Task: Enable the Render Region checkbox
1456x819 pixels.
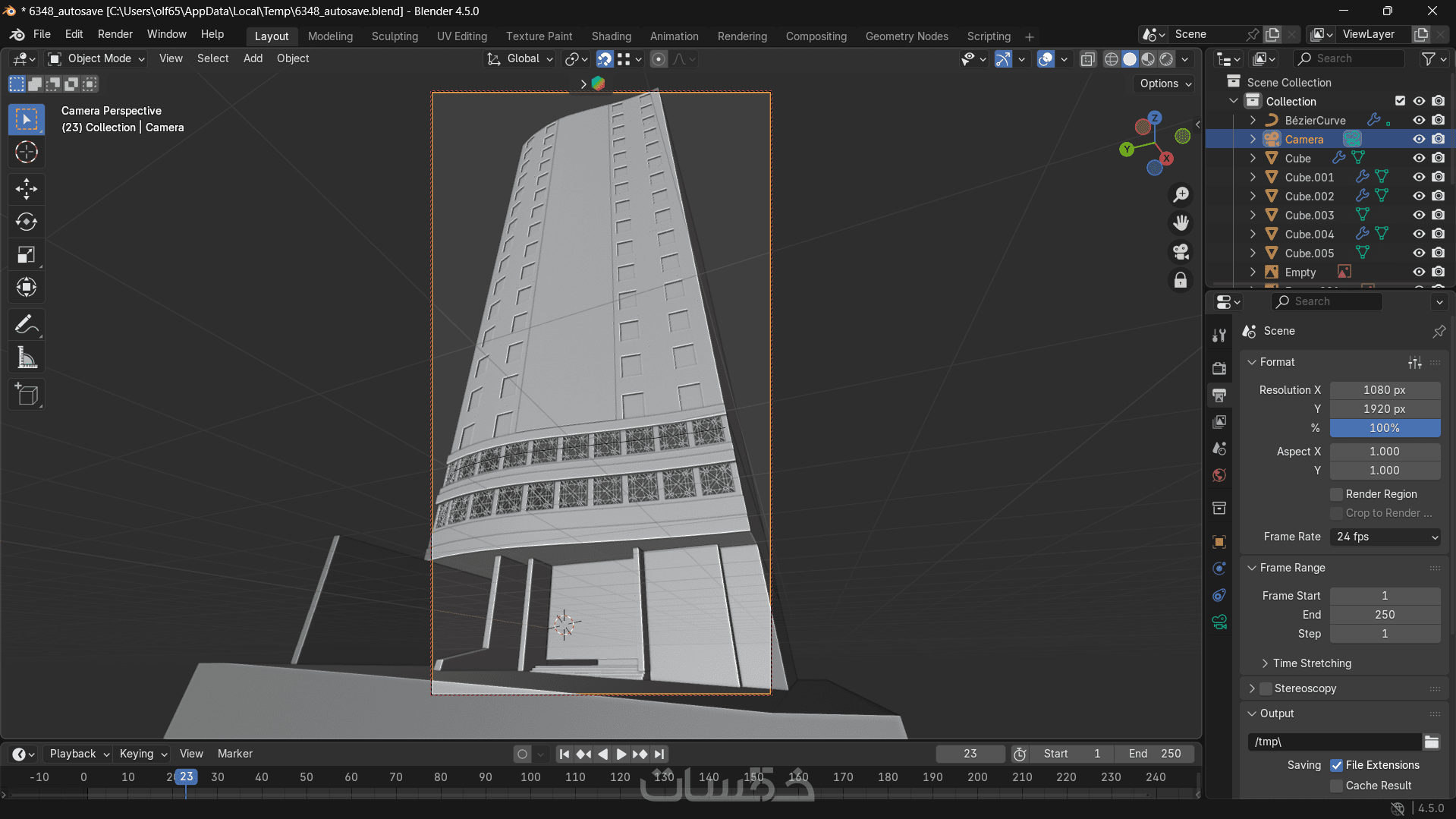Action: pyautogui.click(x=1337, y=494)
